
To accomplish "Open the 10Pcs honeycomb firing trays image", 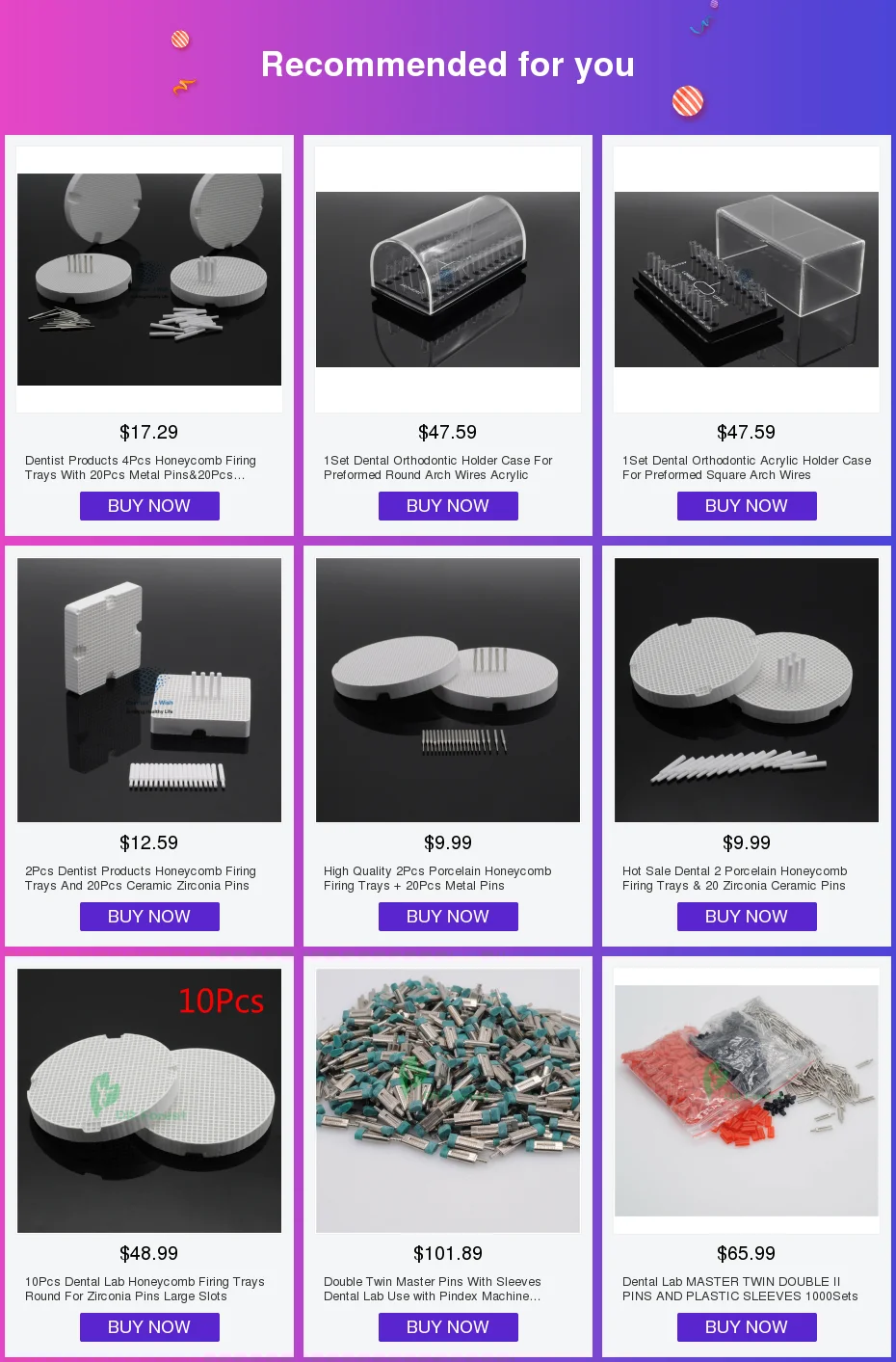I will tap(149, 1101).
